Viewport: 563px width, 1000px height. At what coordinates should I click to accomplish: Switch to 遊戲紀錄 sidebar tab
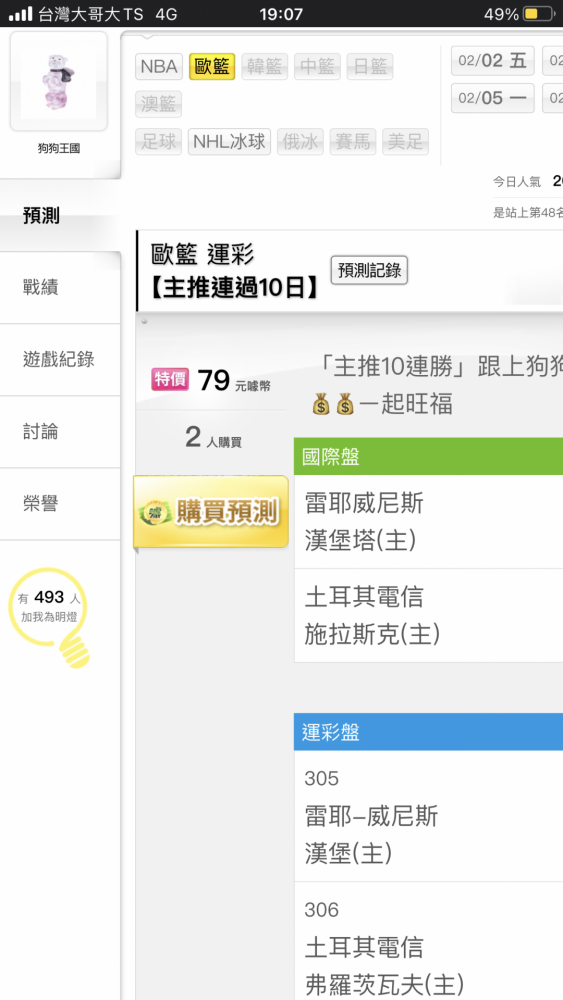coord(60,360)
